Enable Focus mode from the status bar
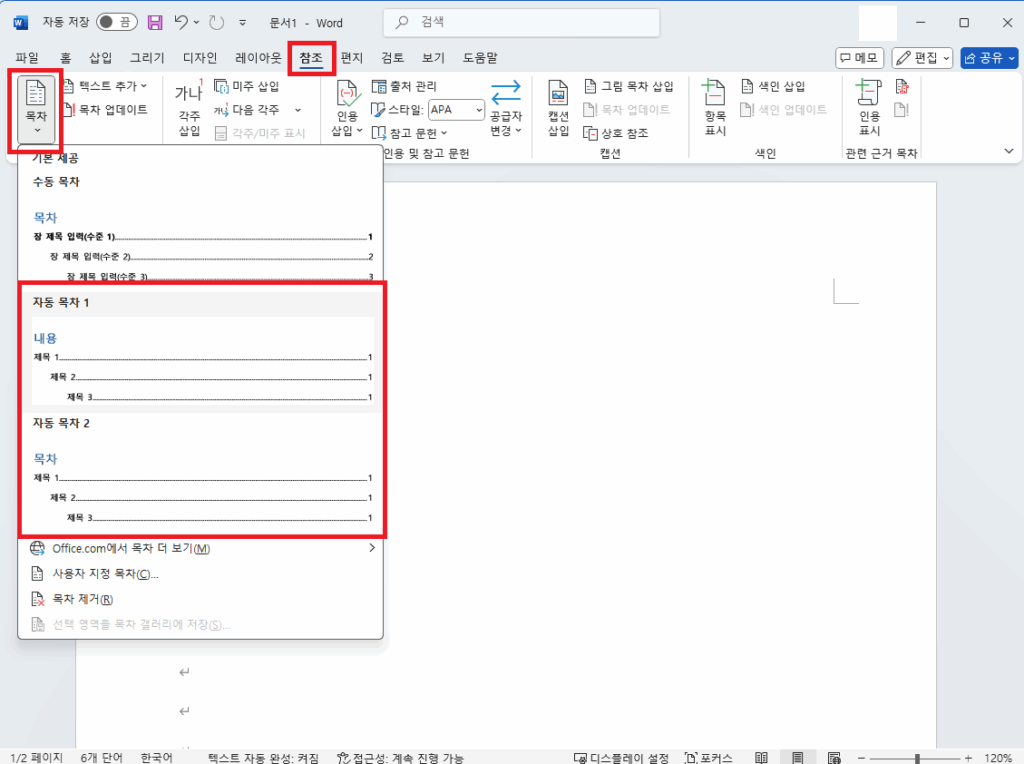Viewport: 1024px width, 764px height. pyautogui.click(x=718, y=757)
